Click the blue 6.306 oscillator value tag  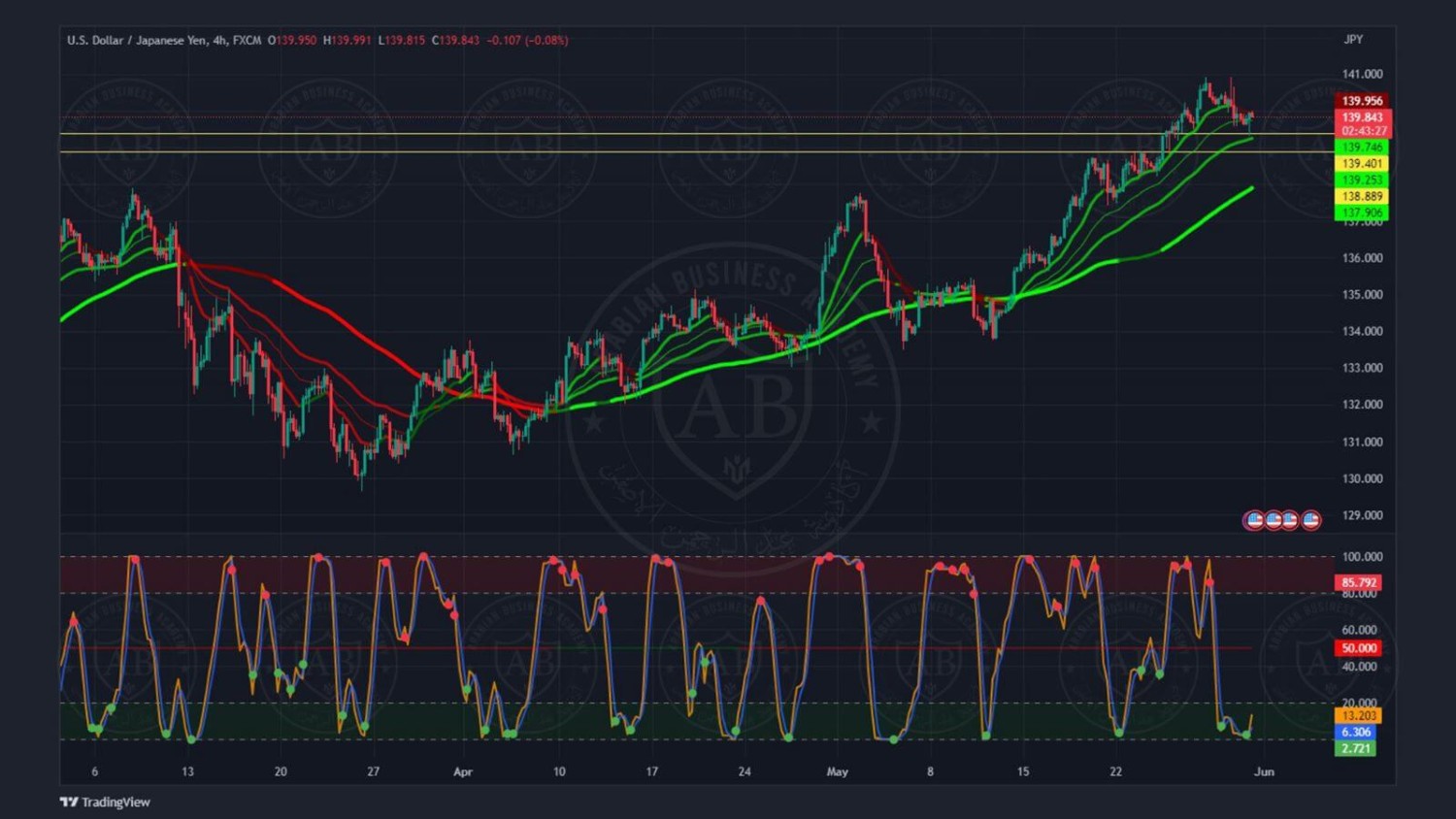coord(1356,733)
